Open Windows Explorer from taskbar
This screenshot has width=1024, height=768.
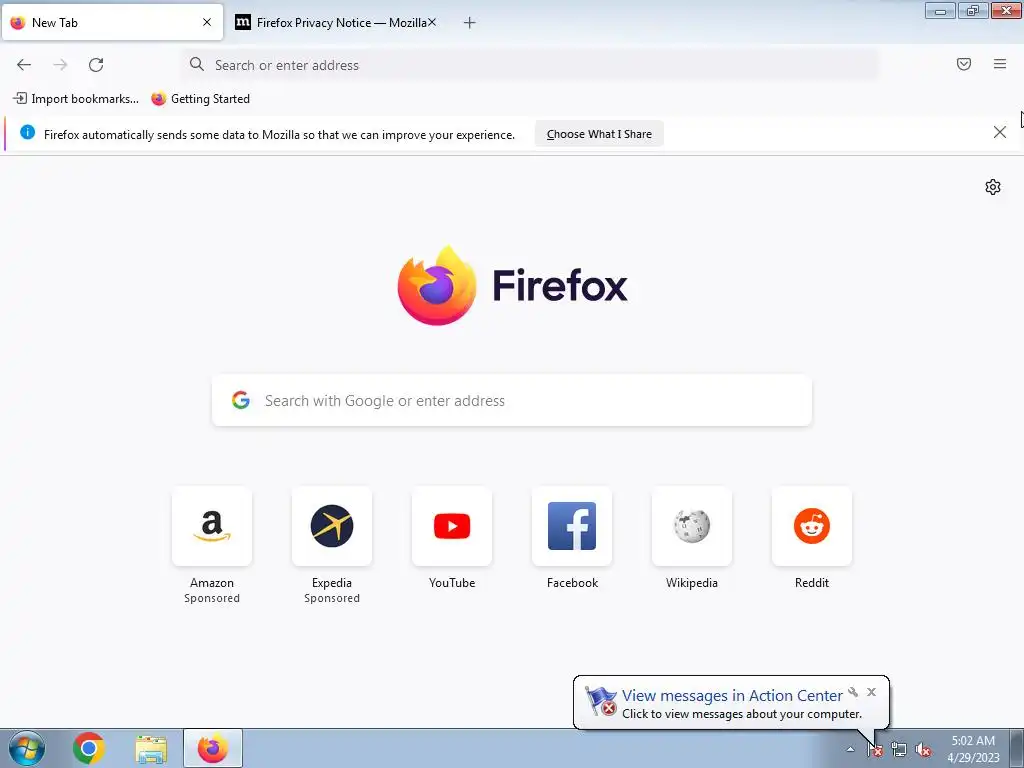click(151, 749)
